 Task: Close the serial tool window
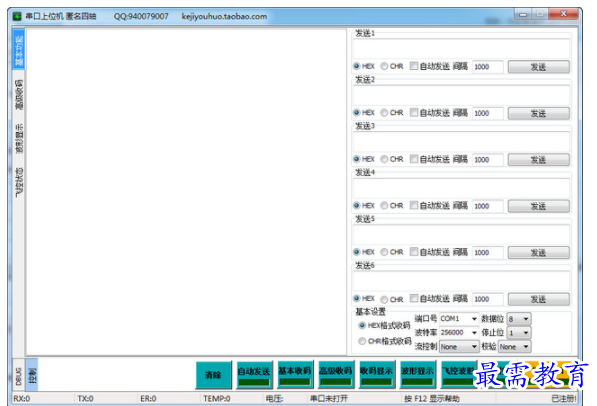[x=563, y=14]
